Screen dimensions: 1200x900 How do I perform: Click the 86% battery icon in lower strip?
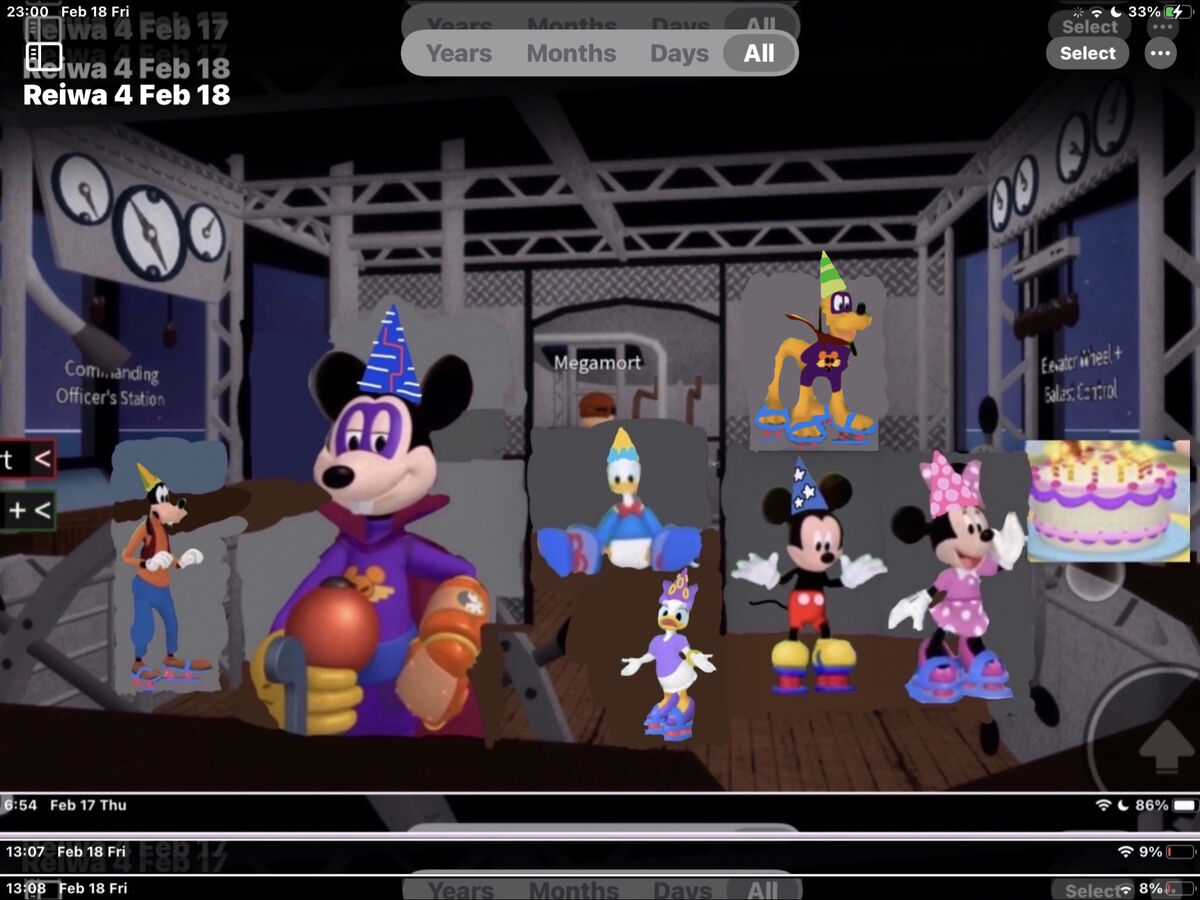1184,805
